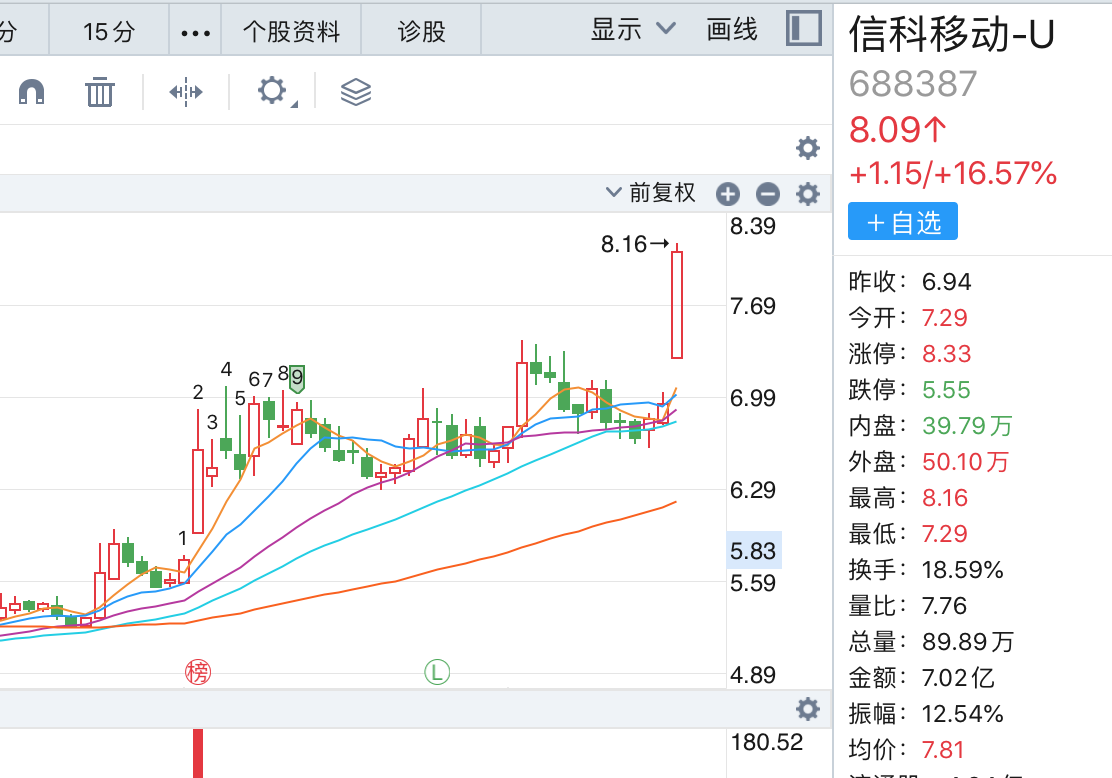Viewport: 1112px width, 778px height.
Task: Open volume indicator settings gear
Action: coord(808,708)
